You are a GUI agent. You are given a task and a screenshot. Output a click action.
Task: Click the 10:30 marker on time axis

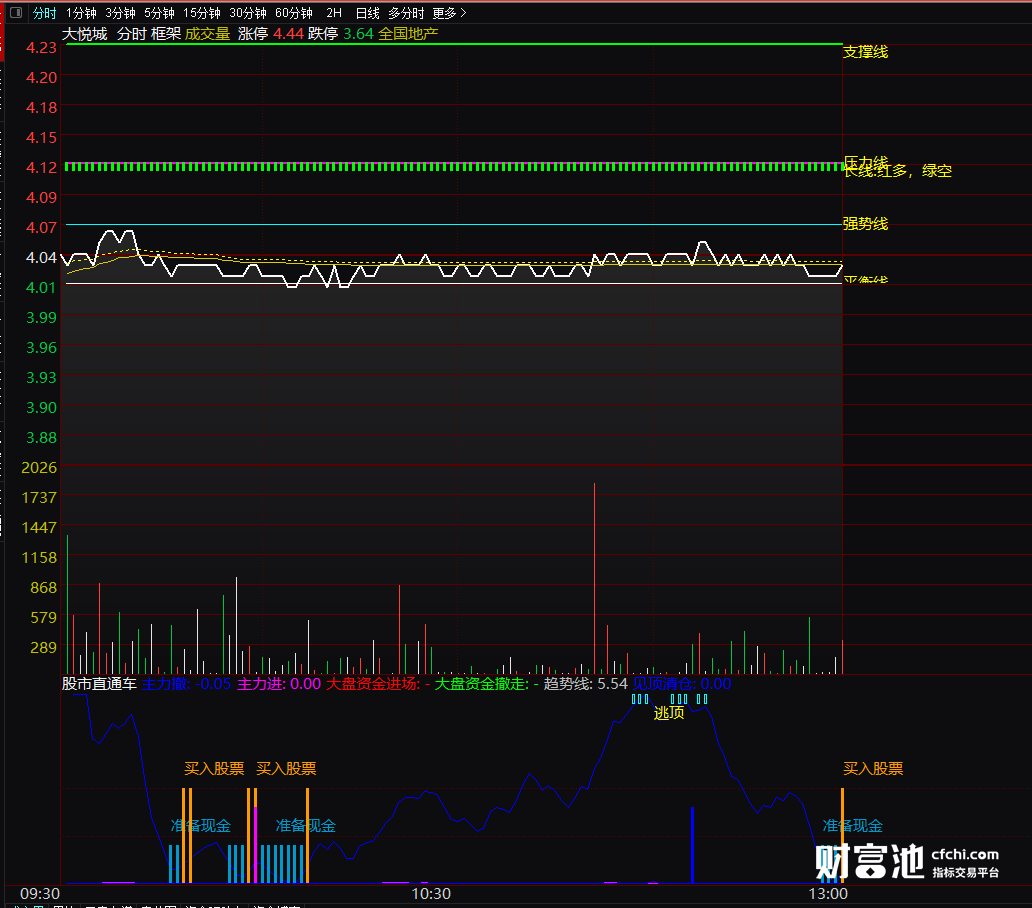click(431, 894)
